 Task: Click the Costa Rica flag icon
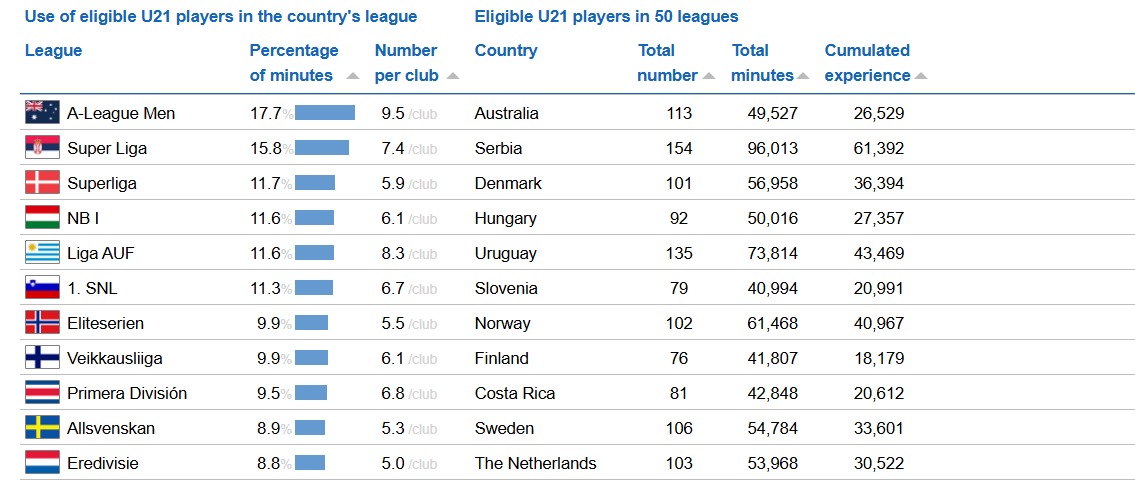41,393
